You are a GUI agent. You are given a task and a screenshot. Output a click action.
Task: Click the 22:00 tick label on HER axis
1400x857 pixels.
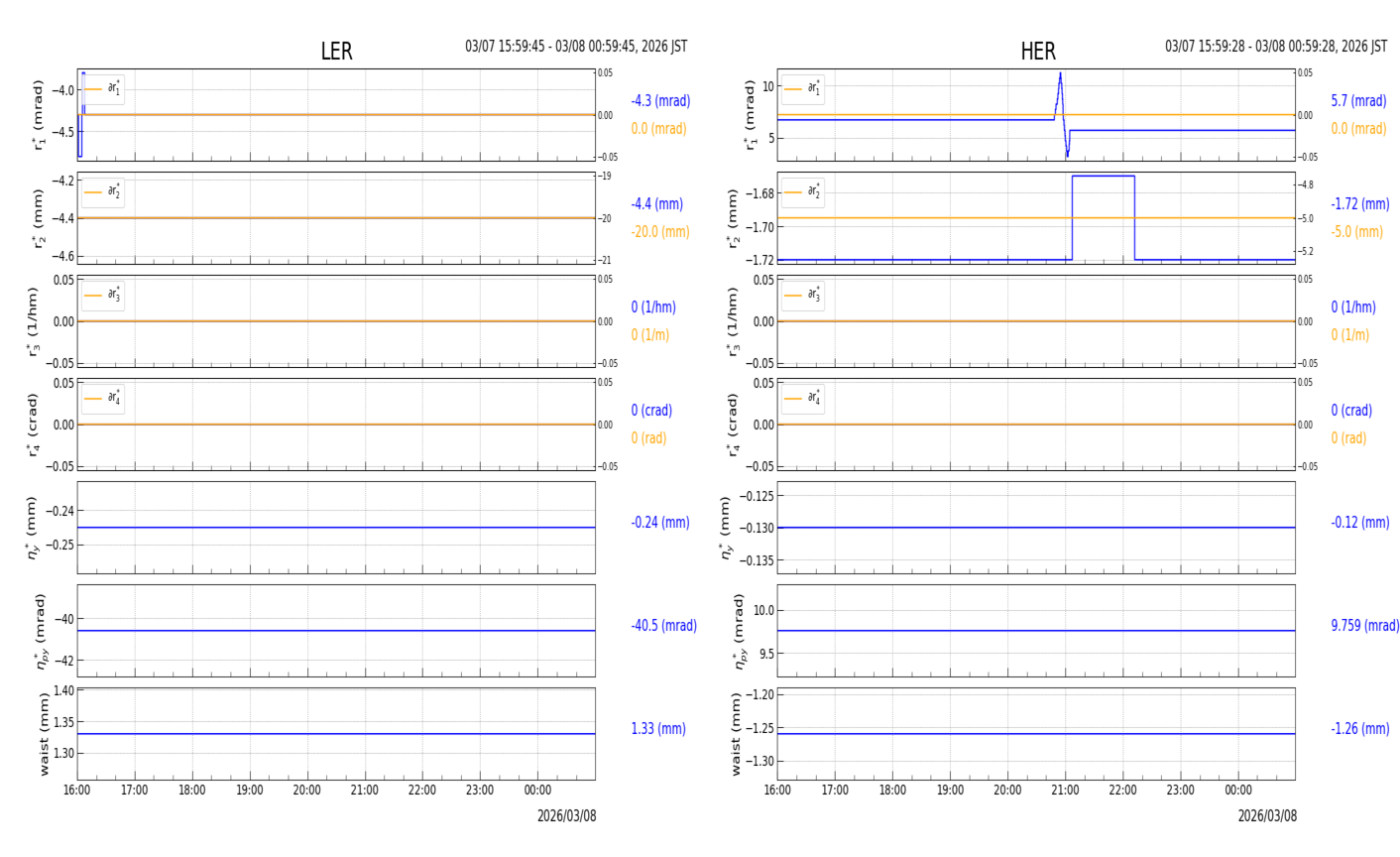pos(1122,791)
